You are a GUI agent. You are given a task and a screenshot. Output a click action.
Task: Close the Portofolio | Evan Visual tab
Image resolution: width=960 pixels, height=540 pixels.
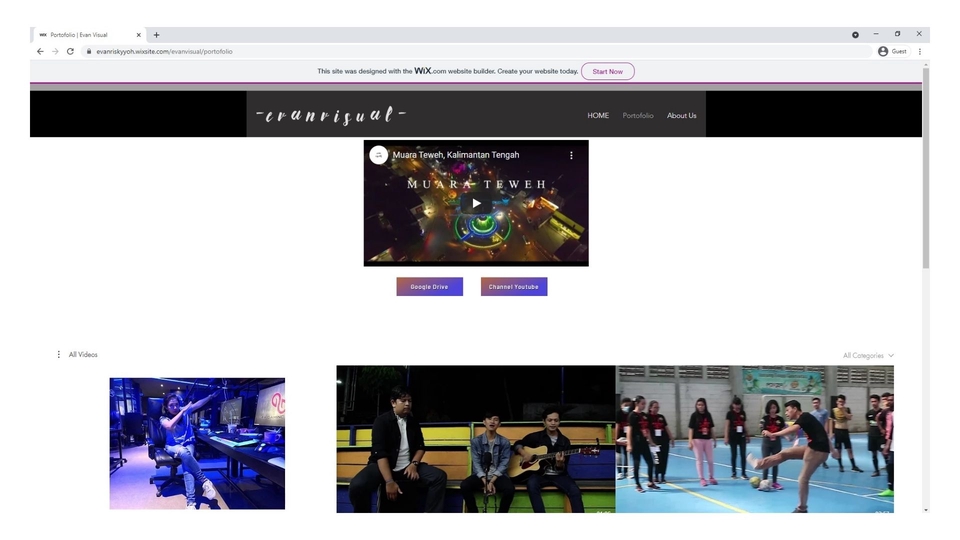(x=138, y=35)
